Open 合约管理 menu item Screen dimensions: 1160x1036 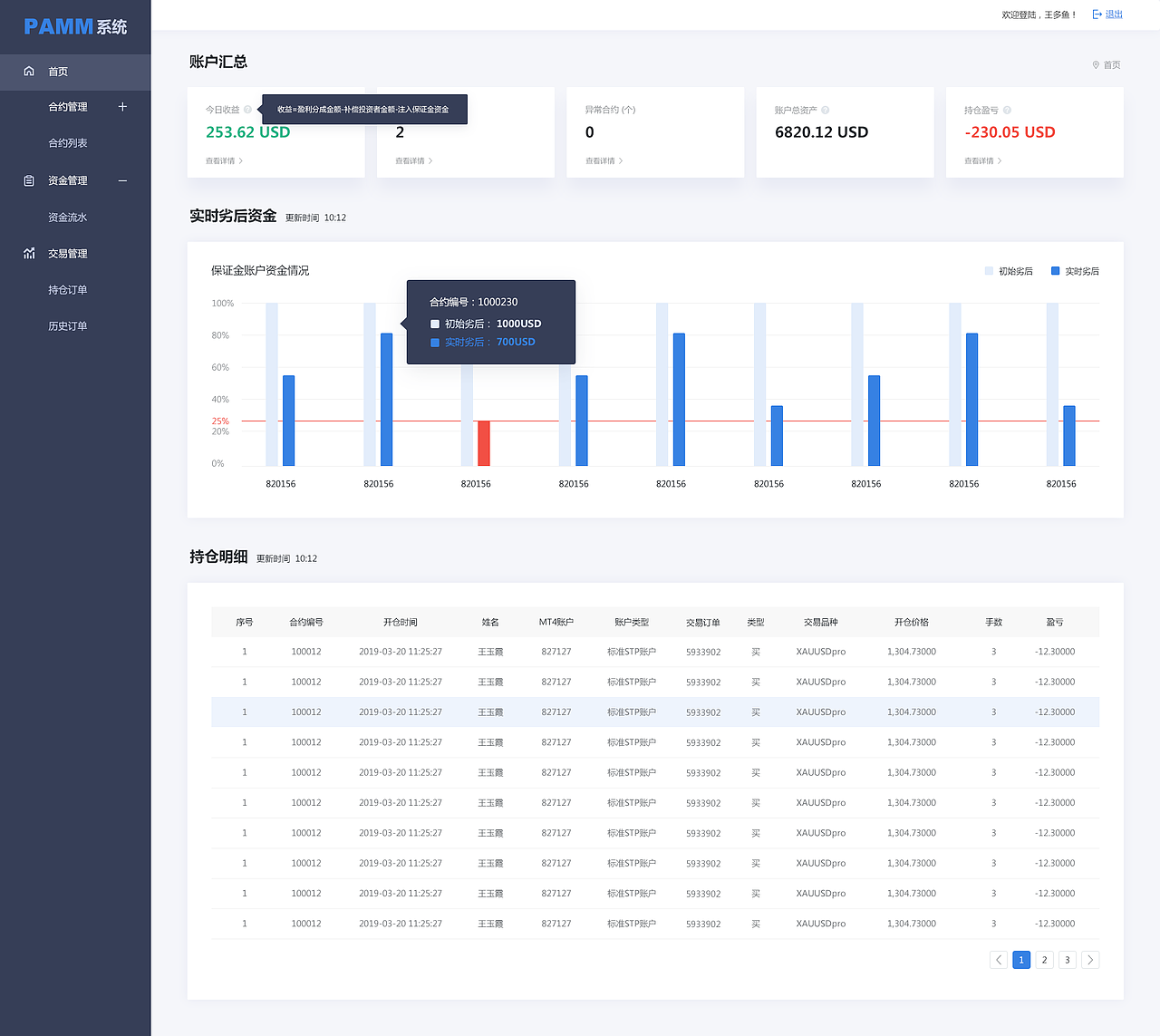click(68, 107)
